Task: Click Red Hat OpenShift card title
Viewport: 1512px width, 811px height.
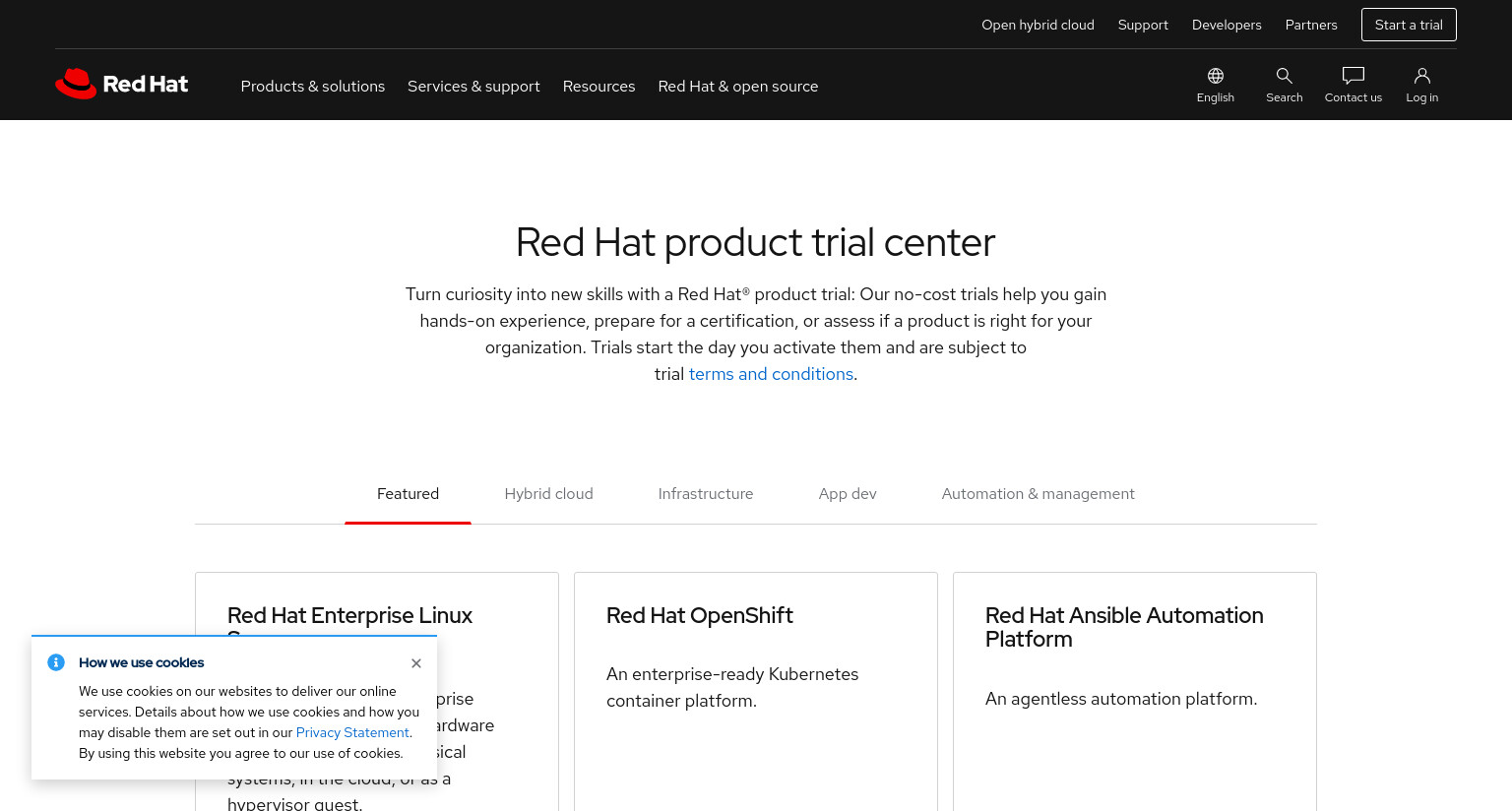Action: point(699,616)
